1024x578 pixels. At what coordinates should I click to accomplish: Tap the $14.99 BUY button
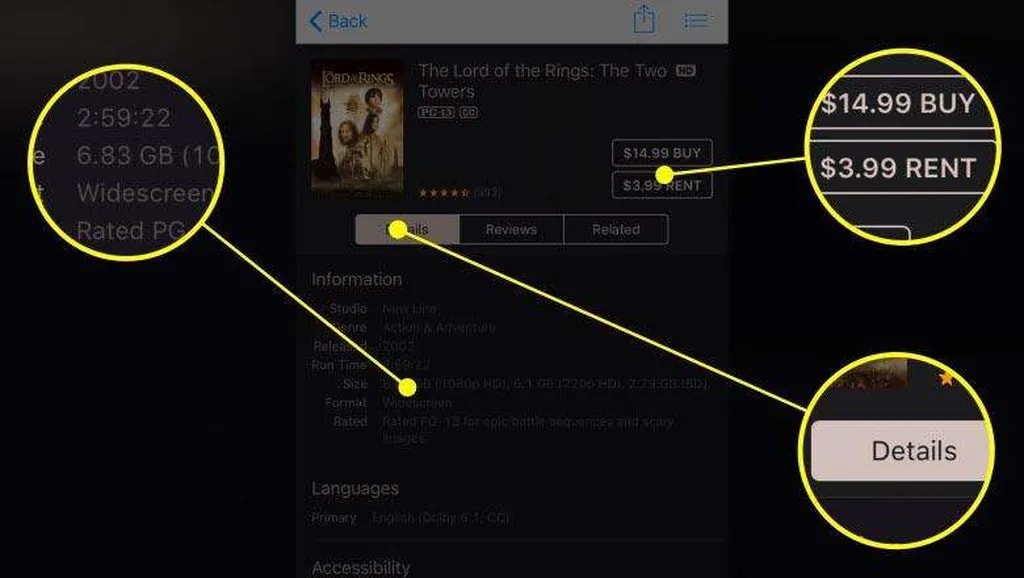coord(662,153)
